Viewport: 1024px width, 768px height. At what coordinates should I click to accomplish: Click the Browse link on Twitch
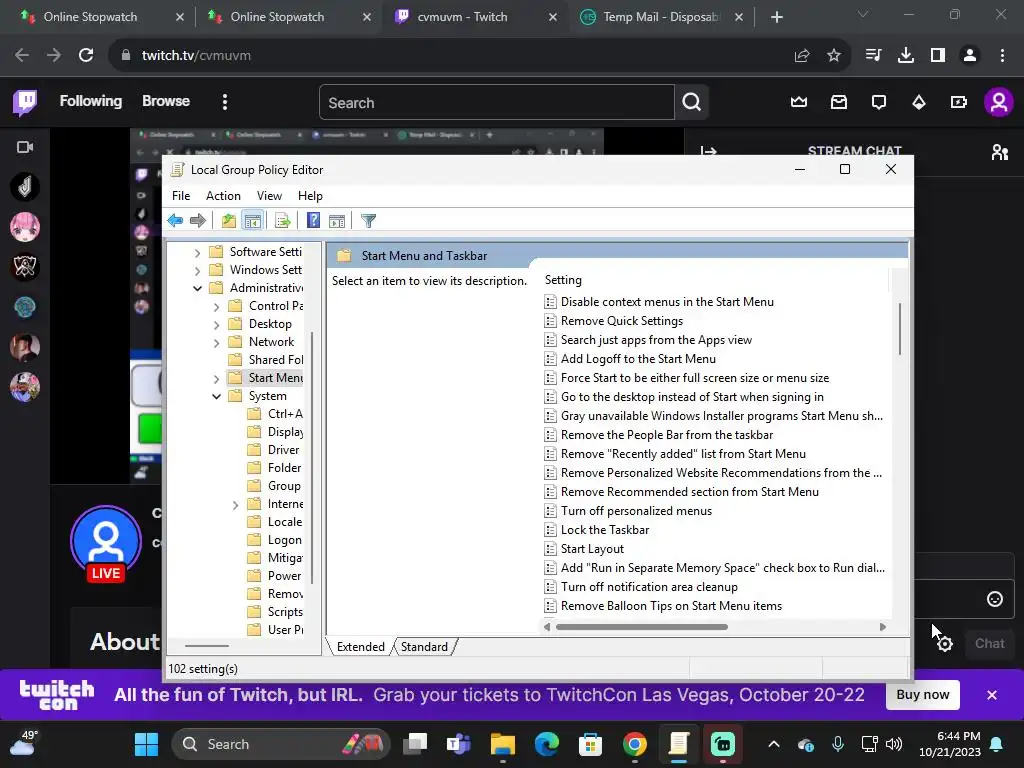click(166, 101)
